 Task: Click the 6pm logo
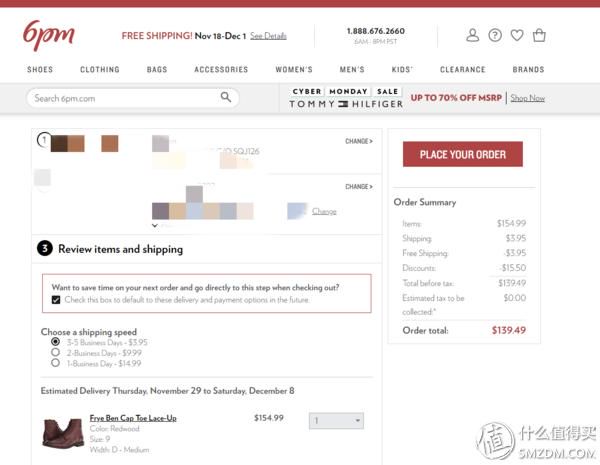(49, 35)
